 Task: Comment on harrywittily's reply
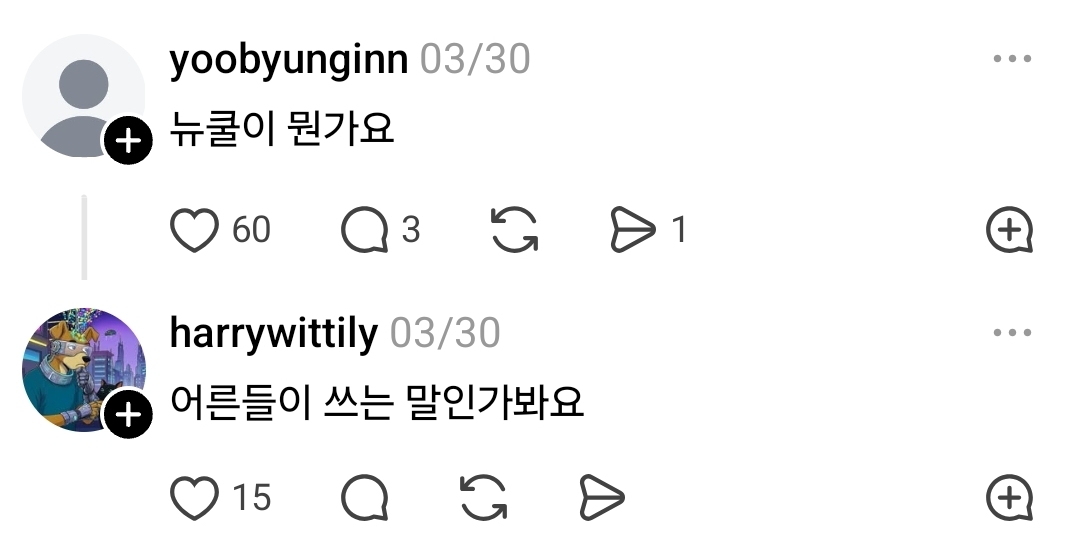tap(365, 497)
